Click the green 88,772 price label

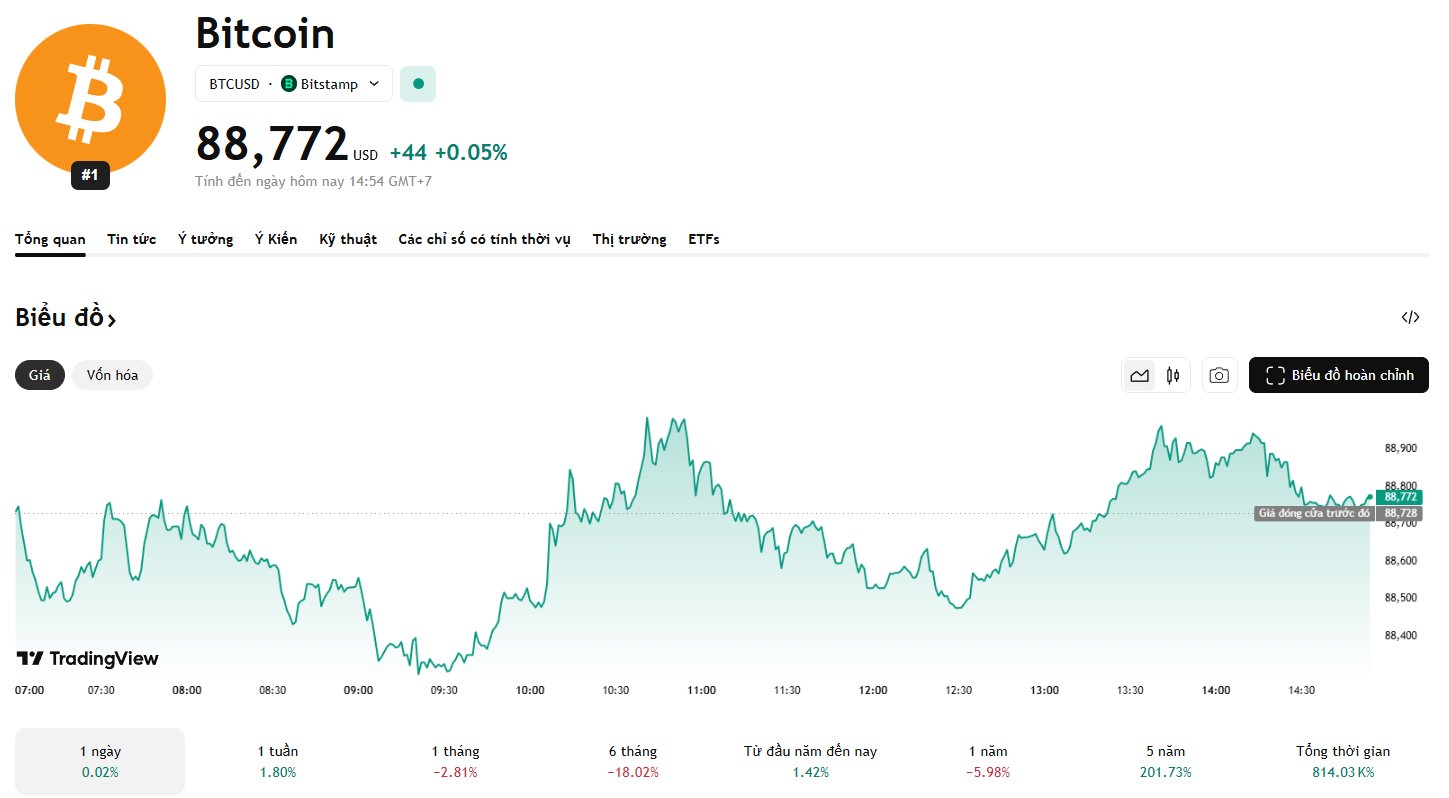tap(1401, 496)
